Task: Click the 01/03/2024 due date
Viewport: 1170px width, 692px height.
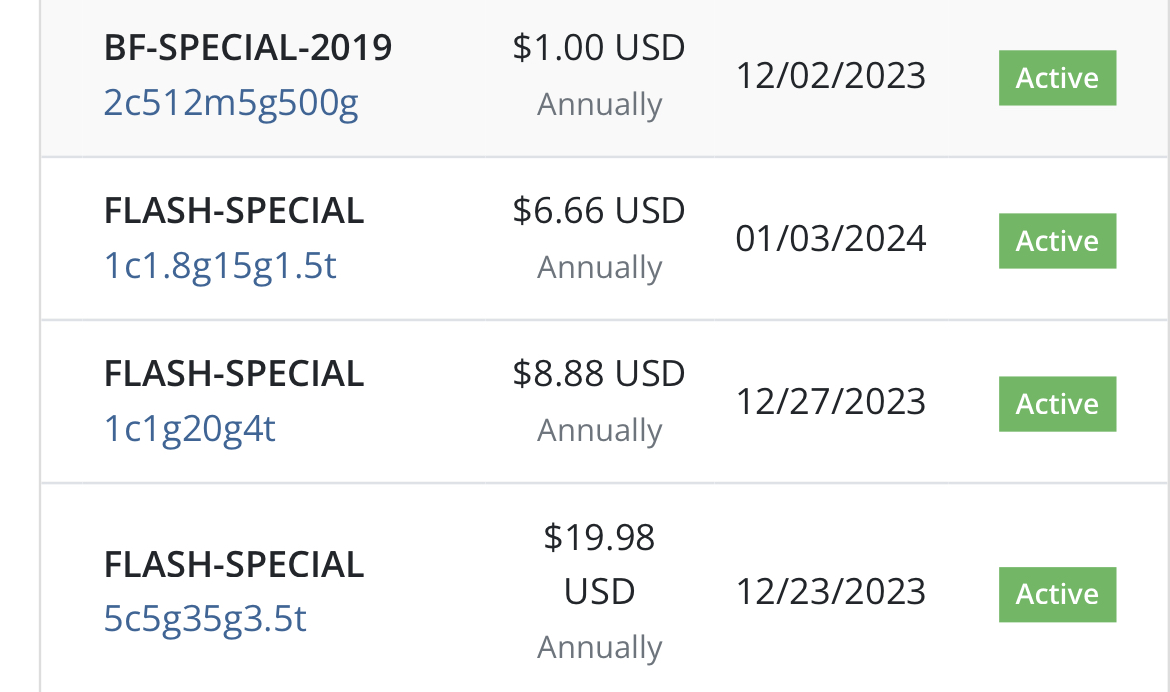Action: pyautogui.click(x=831, y=239)
